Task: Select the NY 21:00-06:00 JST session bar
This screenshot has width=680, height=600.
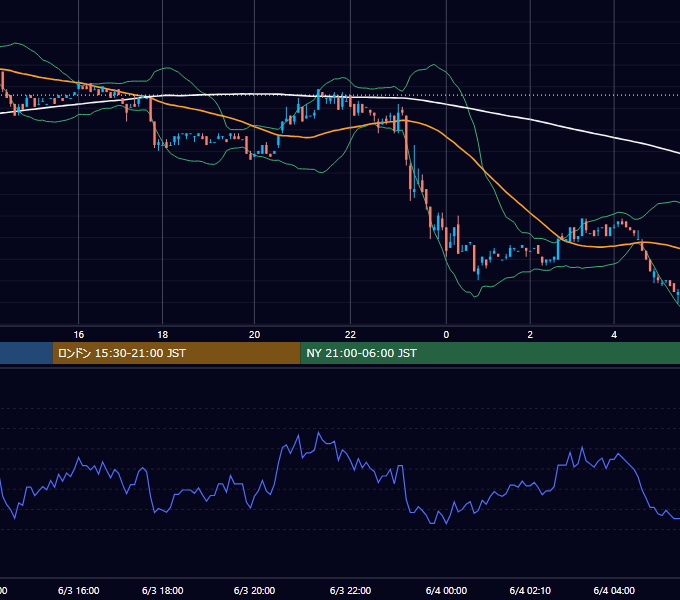Action: [x=490, y=353]
